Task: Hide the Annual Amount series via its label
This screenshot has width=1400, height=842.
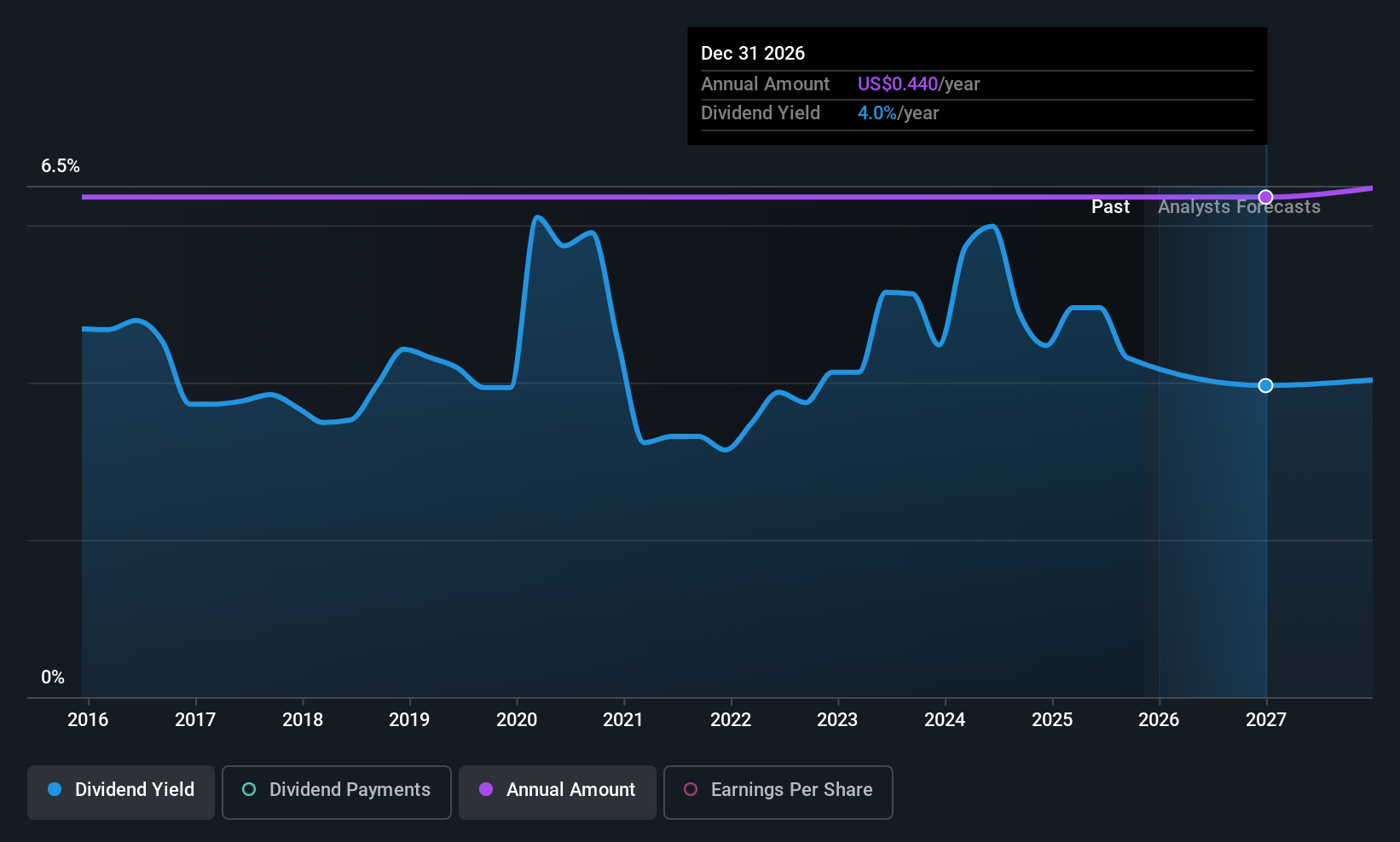Action: [x=570, y=790]
